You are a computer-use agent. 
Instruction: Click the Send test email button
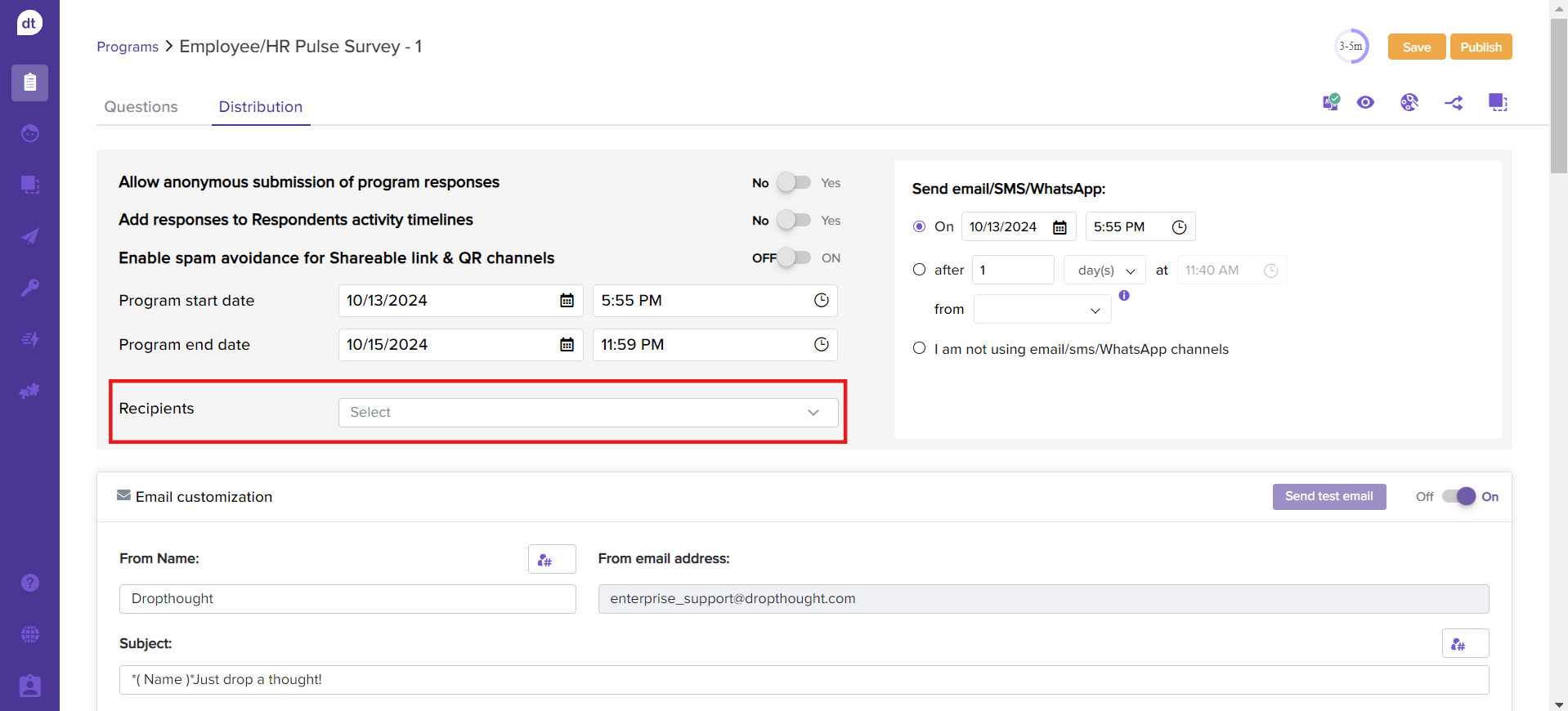coord(1328,496)
